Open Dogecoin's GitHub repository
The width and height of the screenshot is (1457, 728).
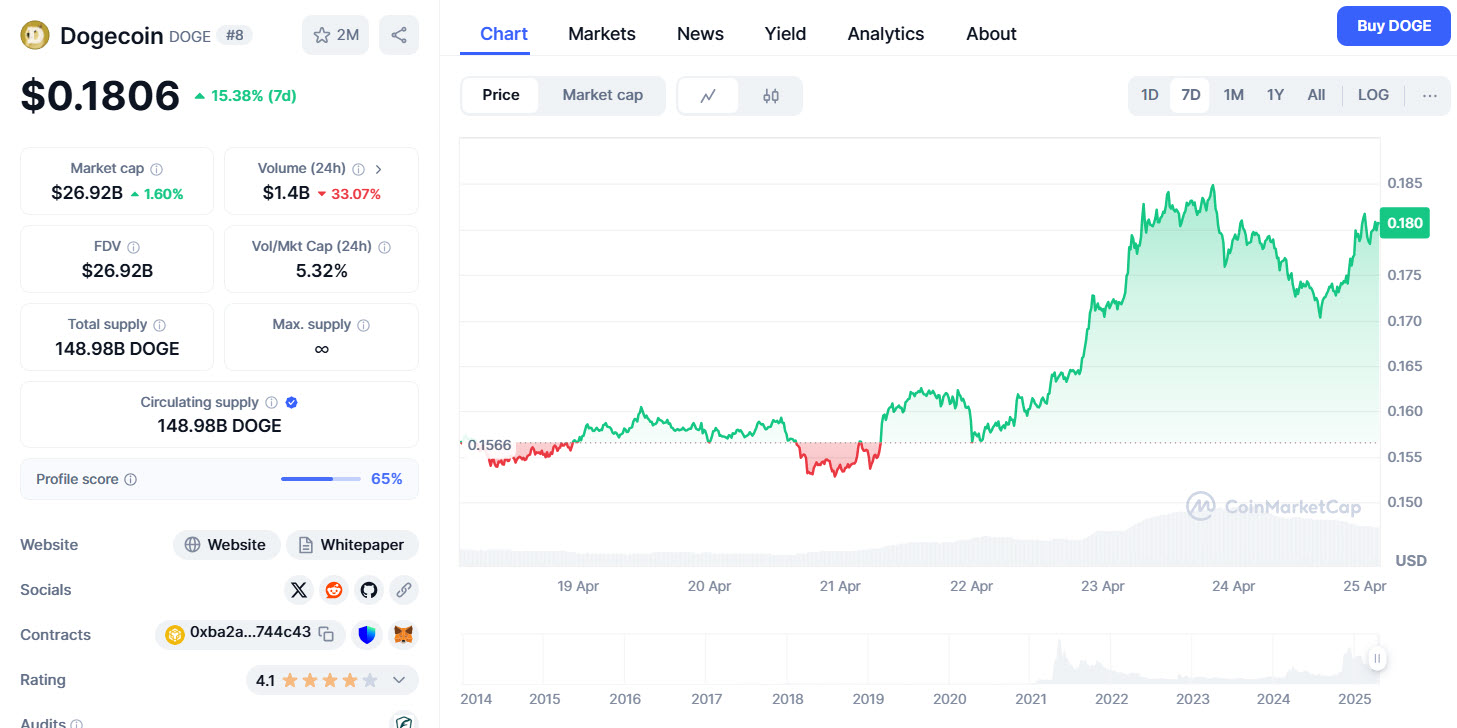(x=368, y=590)
